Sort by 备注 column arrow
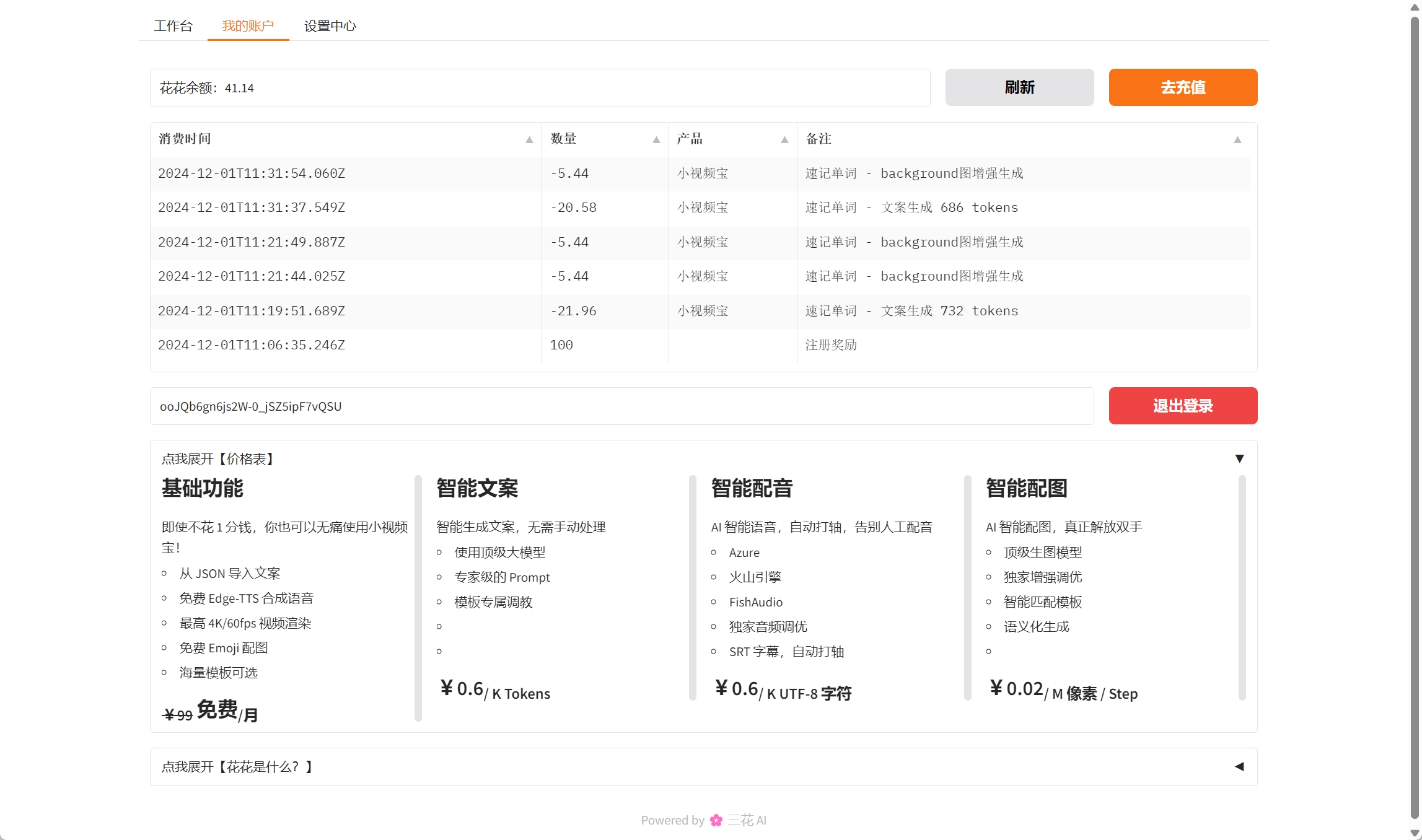The height and width of the screenshot is (840, 1422). (1237, 140)
